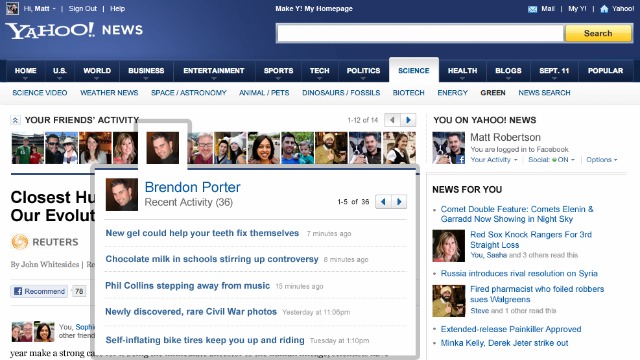Click Matt Robertson profile picture

click(x=449, y=148)
